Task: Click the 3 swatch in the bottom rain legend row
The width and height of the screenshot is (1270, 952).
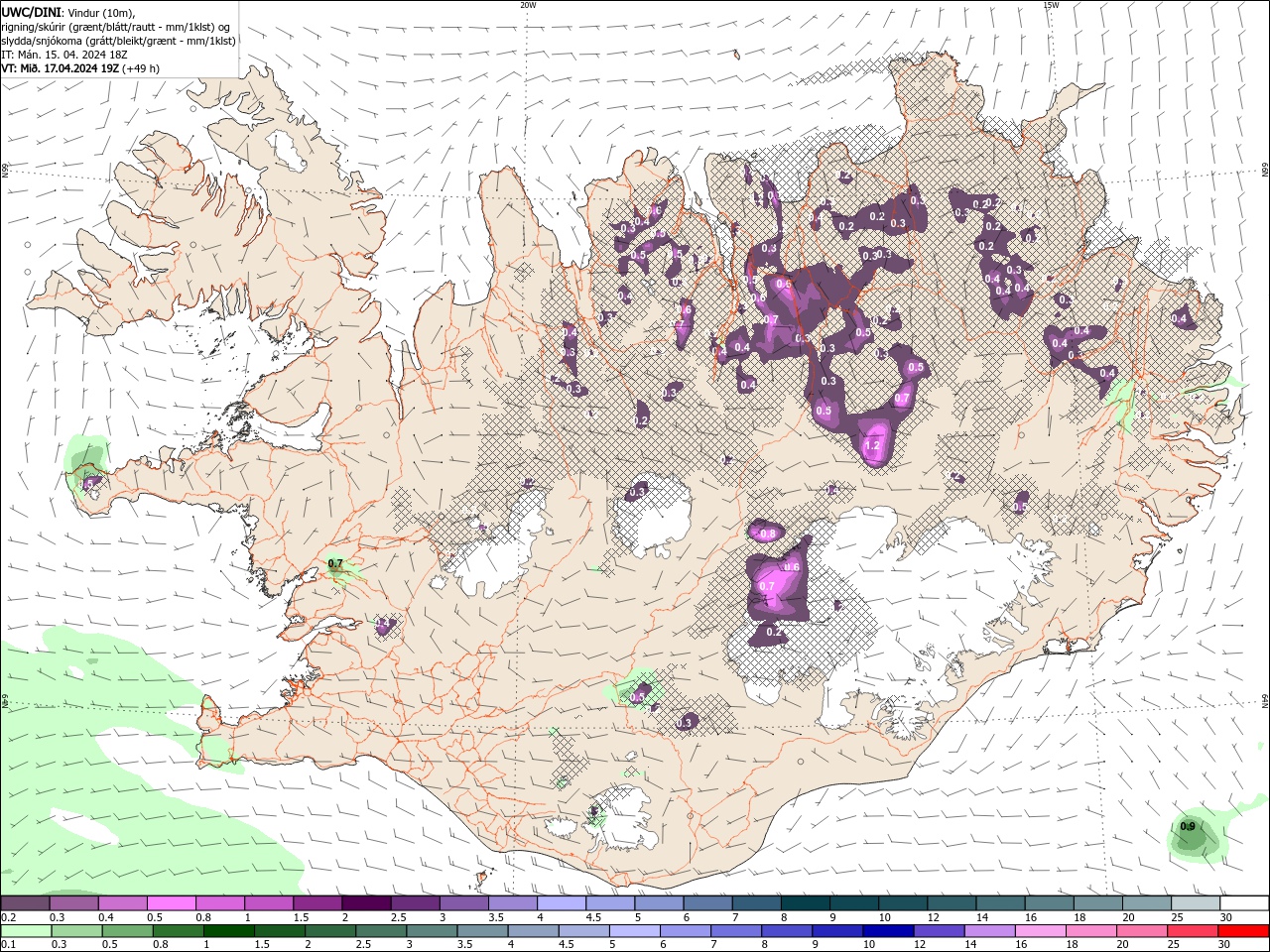Action: click(432, 931)
